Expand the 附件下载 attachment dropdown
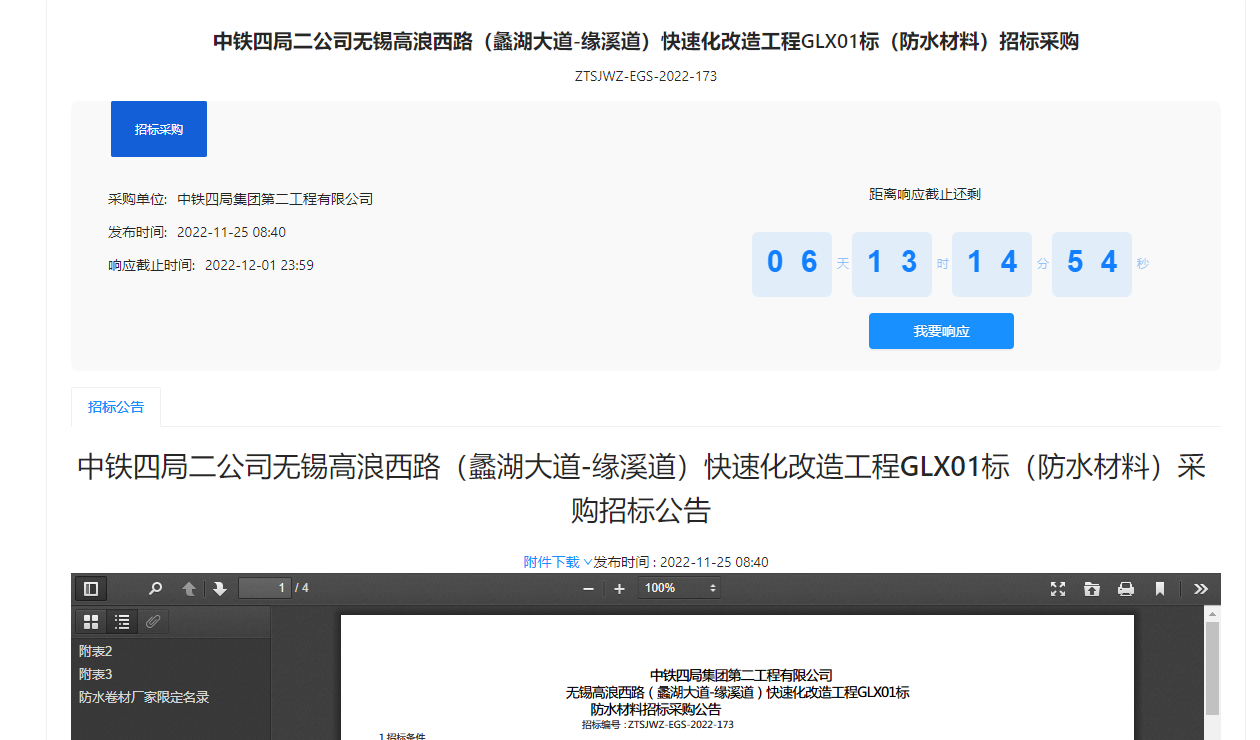This screenshot has height=740, width=1260. click(x=558, y=562)
